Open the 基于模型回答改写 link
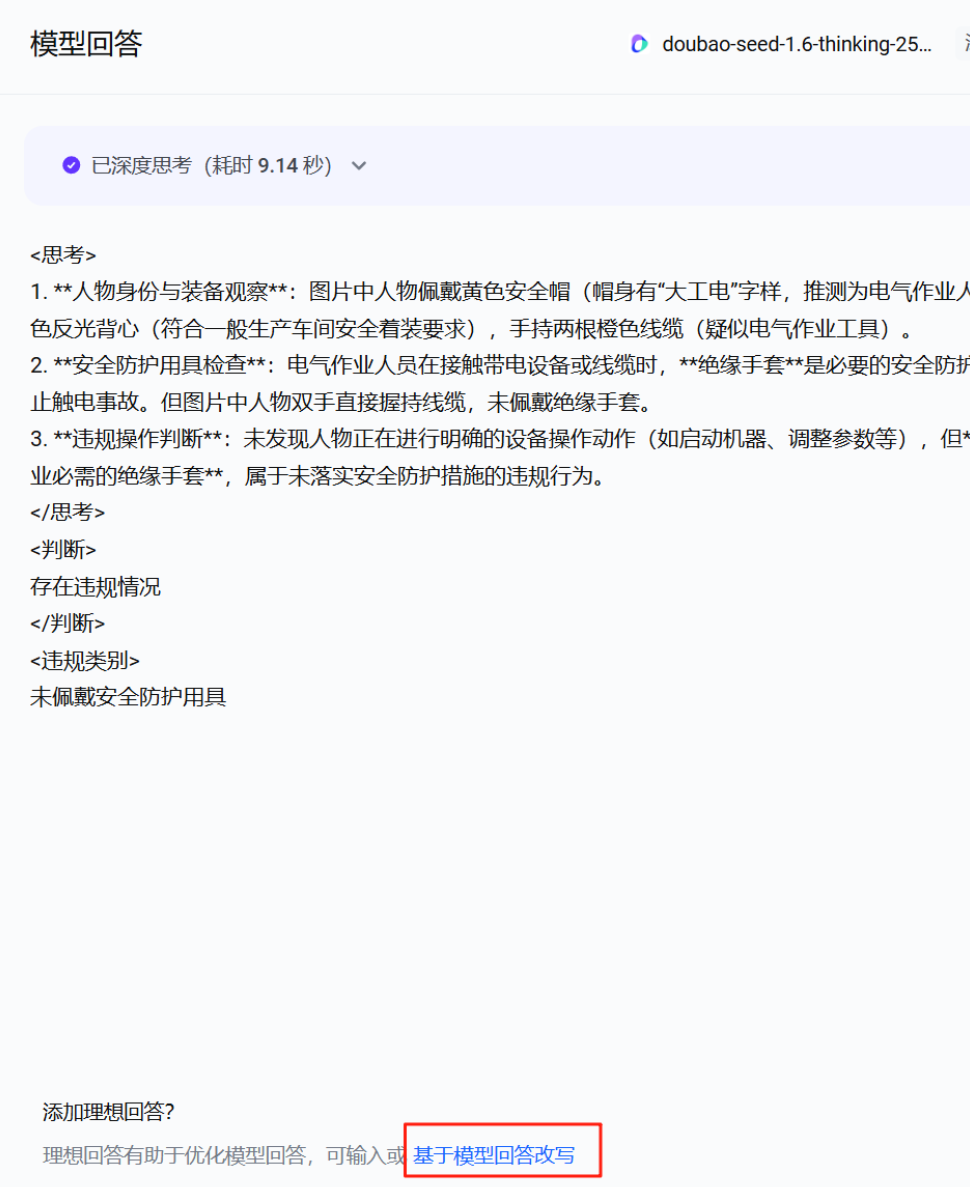This screenshot has height=1187, width=970. pyautogui.click(x=494, y=1155)
